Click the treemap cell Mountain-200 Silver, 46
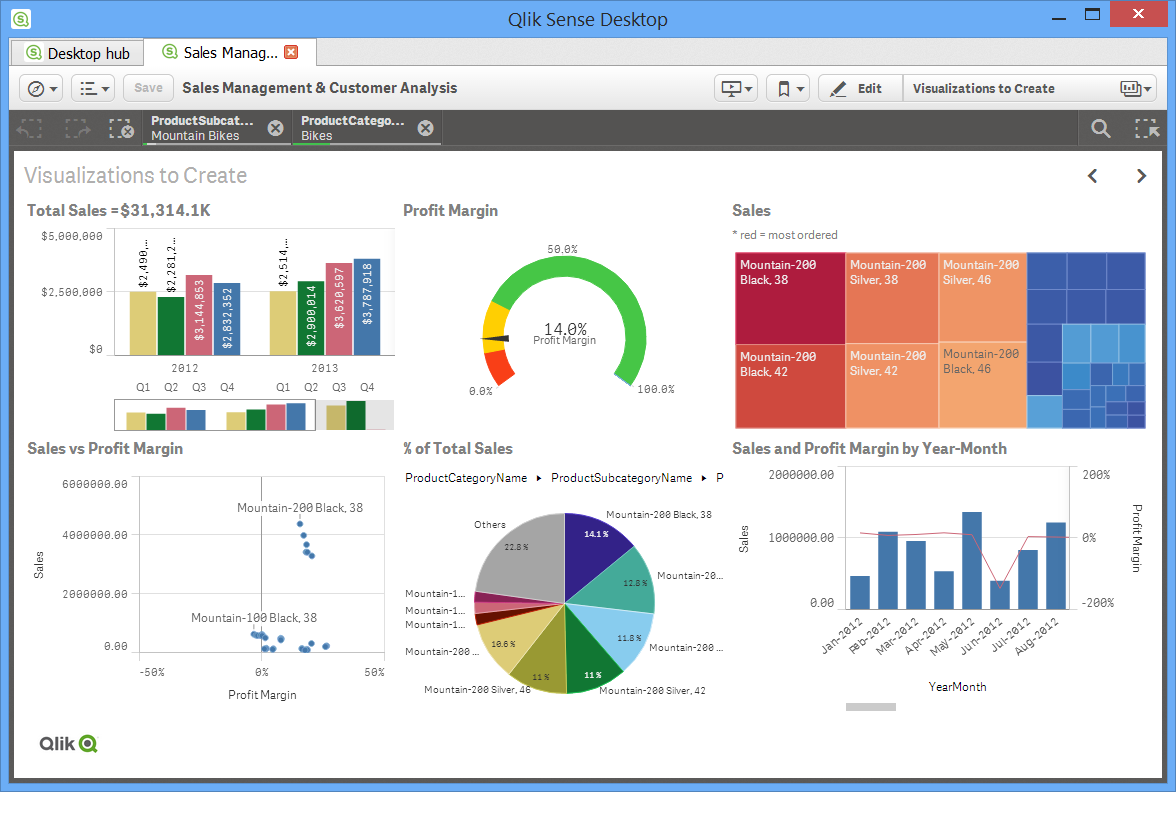This screenshot has height=827, width=1176. 982,296
